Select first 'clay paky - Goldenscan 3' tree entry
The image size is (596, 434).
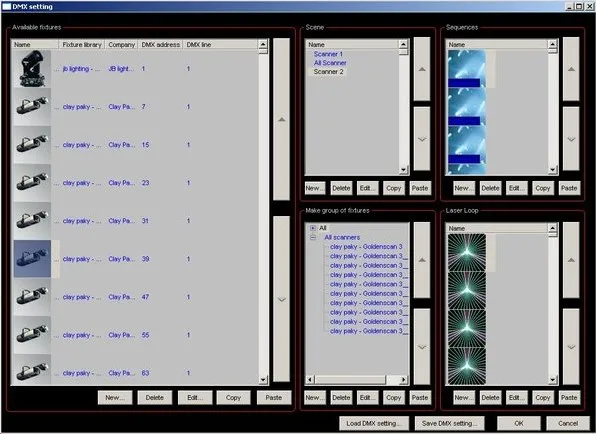click(x=366, y=247)
